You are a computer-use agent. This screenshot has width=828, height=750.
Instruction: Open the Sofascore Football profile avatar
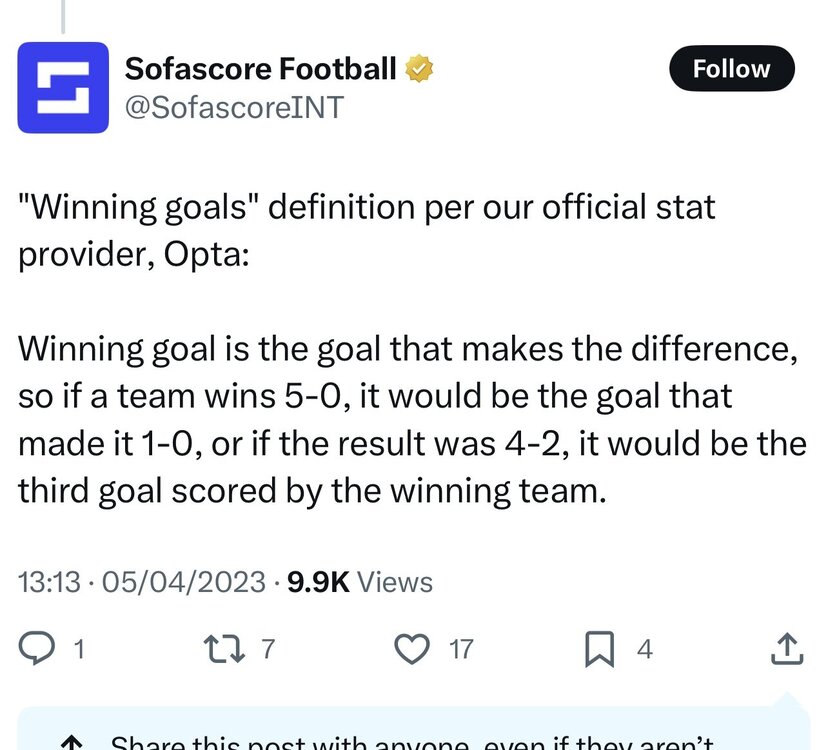(x=63, y=87)
